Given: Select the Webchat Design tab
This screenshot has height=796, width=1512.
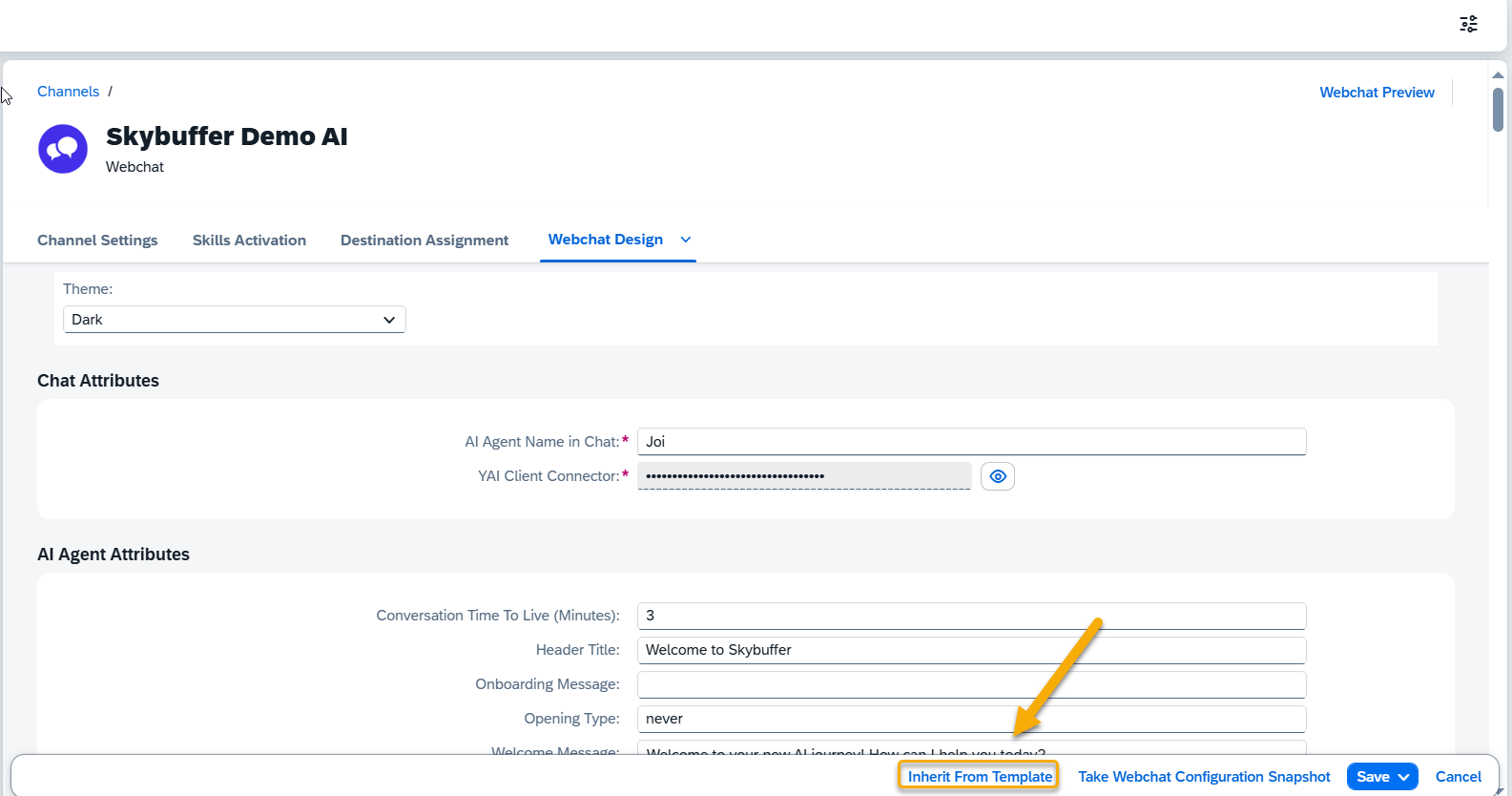Looking at the screenshot, I should pyautogui.click(x=605, y=240).
